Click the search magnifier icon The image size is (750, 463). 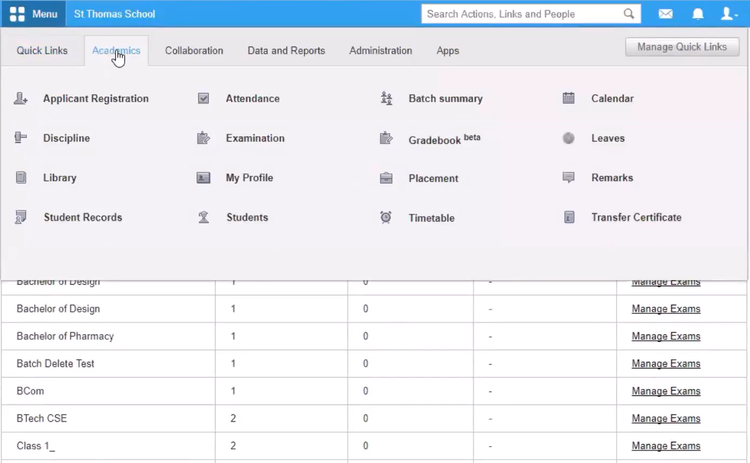(x=629, y=14)
